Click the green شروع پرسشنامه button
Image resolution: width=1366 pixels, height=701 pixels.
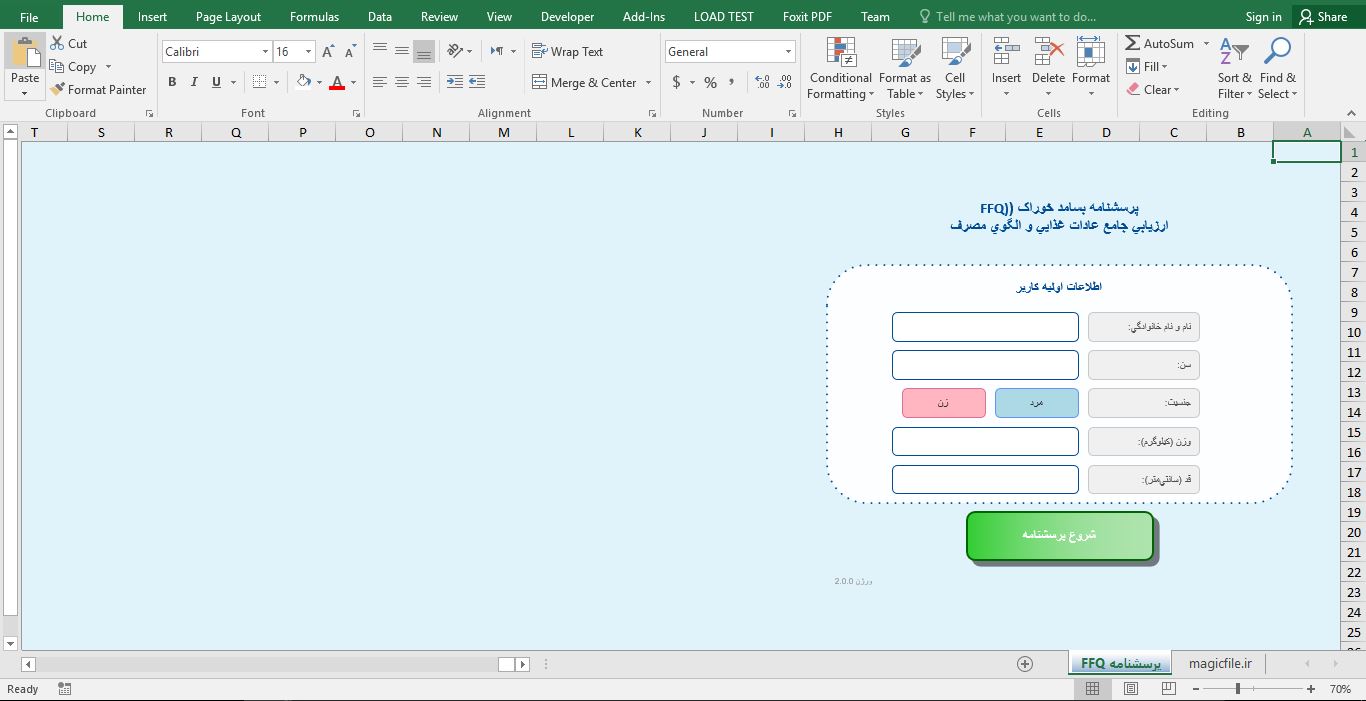coord(1059,536)
